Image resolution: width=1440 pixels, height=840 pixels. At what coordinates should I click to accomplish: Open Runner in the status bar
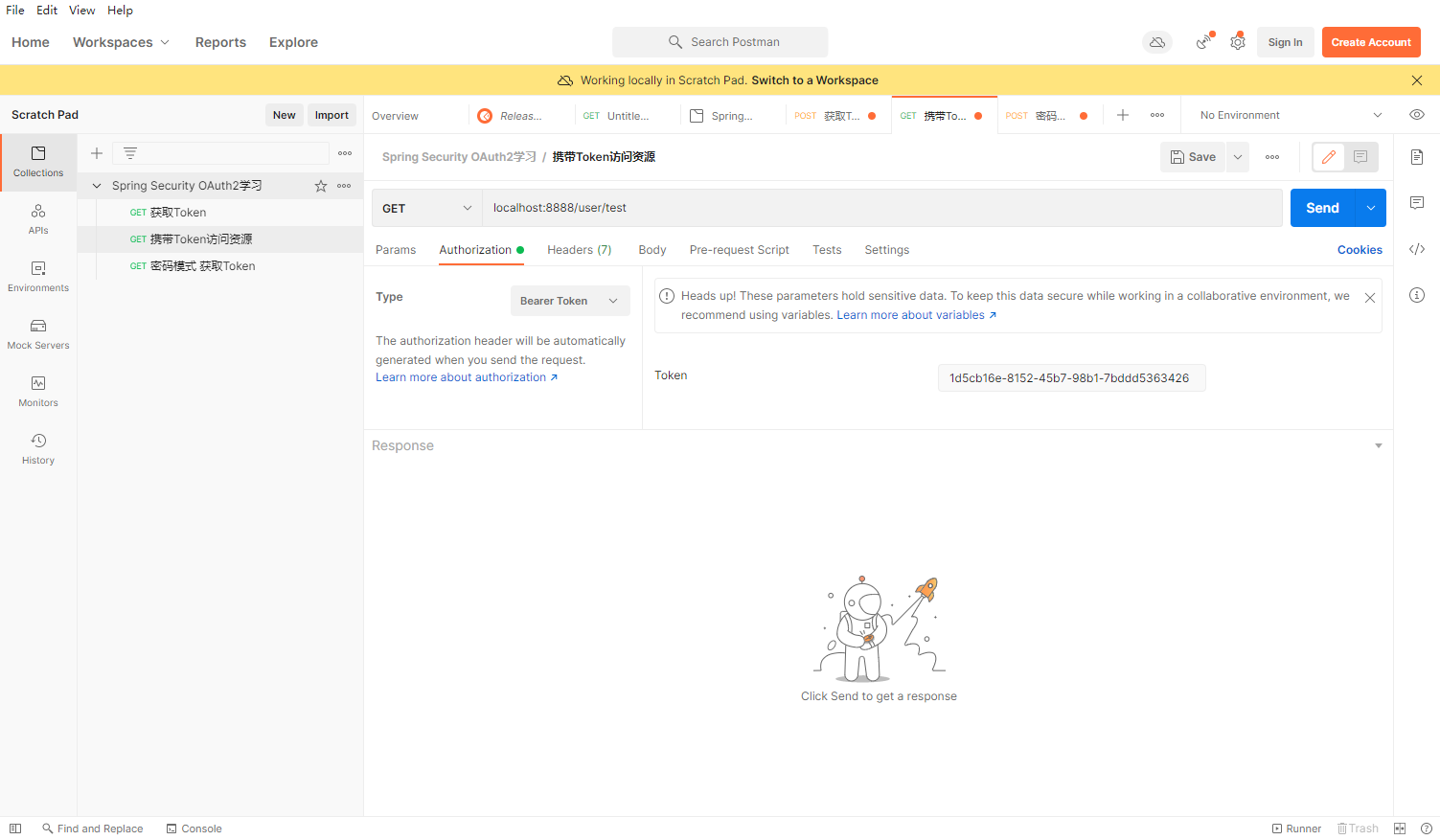point(1296,829)
